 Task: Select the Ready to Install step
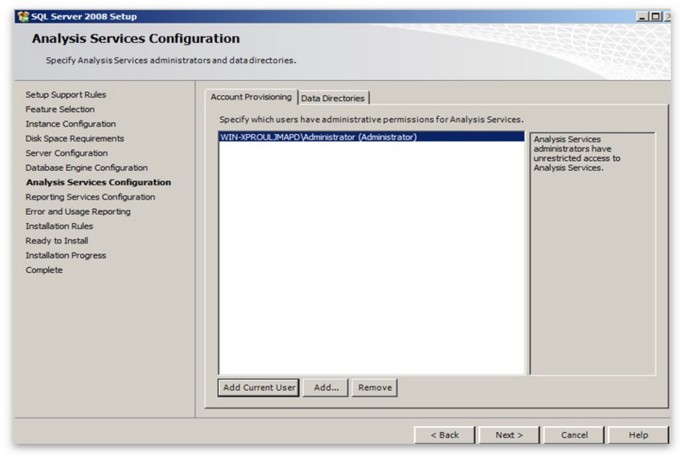tap(57, 241)
